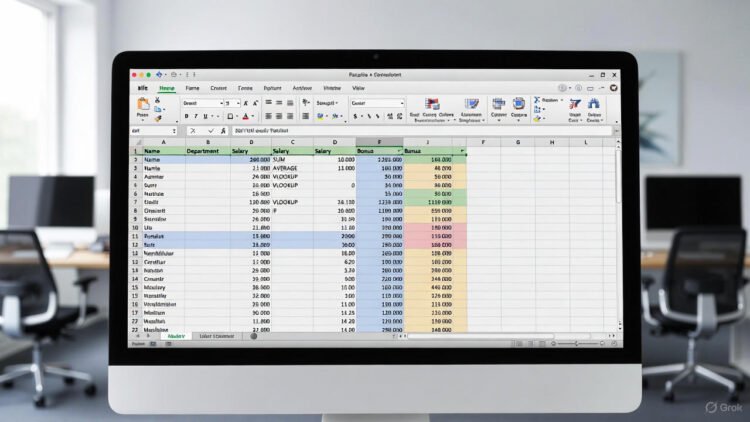Open the font size dropdown
Screen dimensions: 750x422
[x=238, y=103]
